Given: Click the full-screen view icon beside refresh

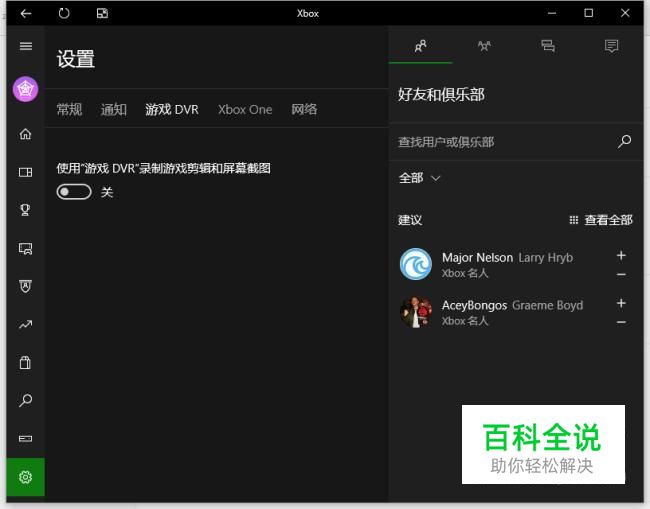Looking at the screenshot, I should [102, 14].
